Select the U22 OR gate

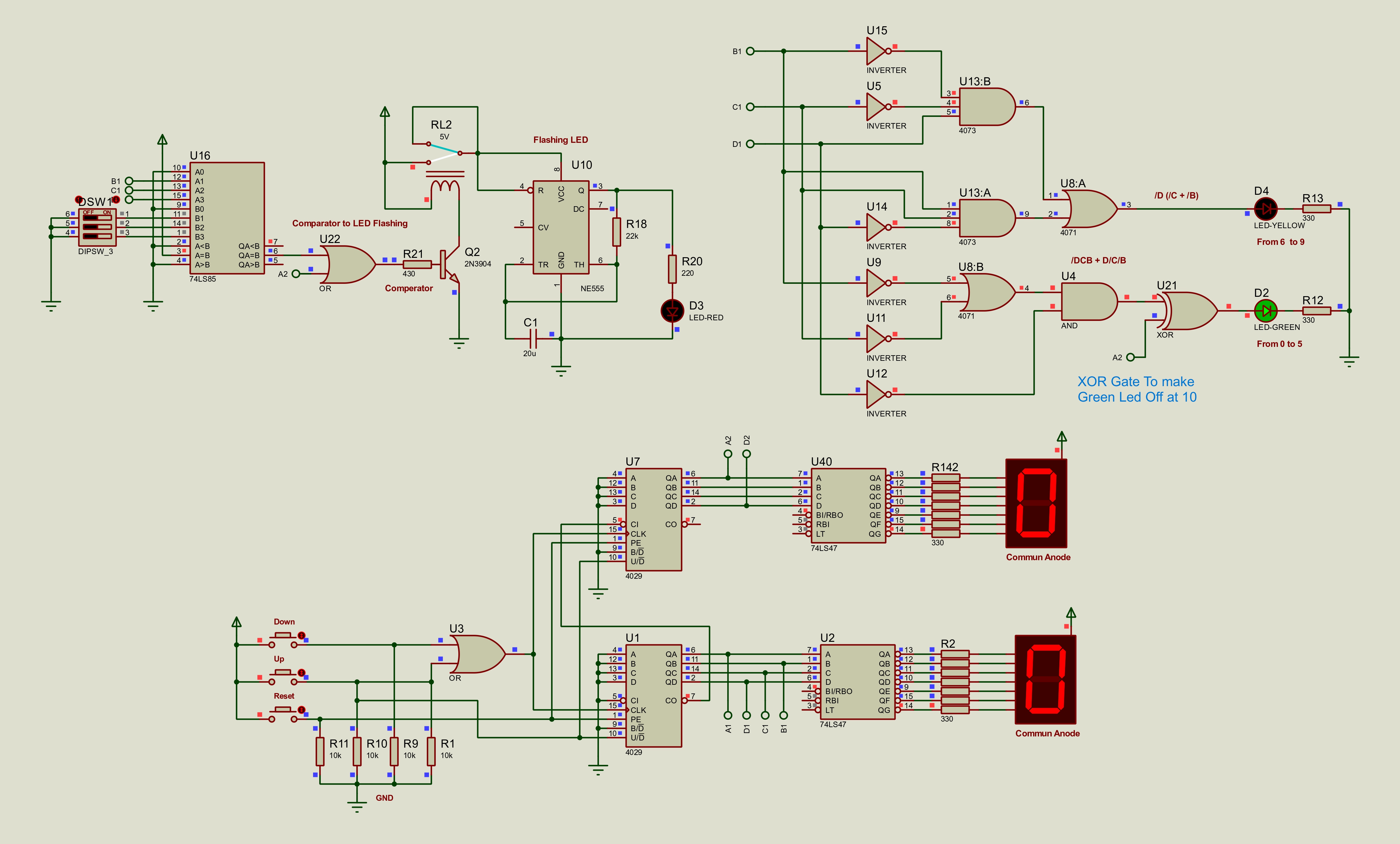point(347,264)
